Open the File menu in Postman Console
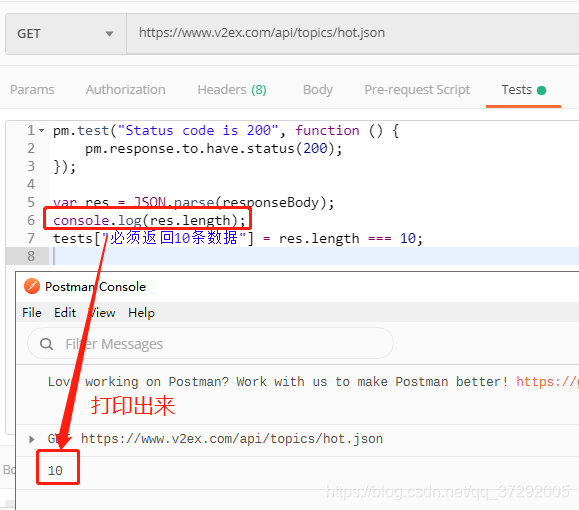The height and width of the screenshot is (510, 579). coord(32,313)
